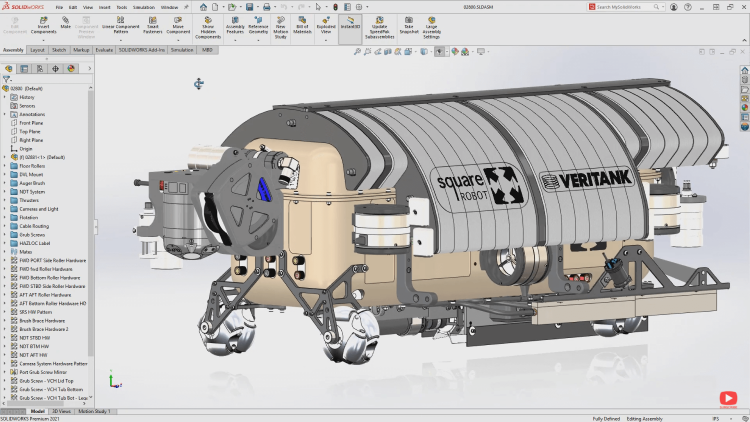This screenshot has width=750, height=422.
Task: Expand the Cable Routing folder
Action: (5, 226)
